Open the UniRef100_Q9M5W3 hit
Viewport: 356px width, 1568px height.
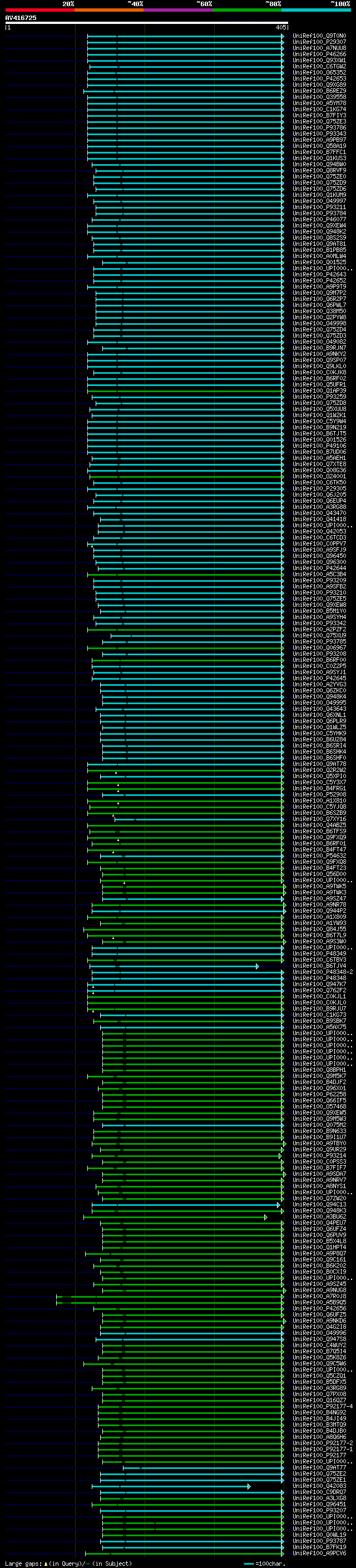tap(319, 1119)
